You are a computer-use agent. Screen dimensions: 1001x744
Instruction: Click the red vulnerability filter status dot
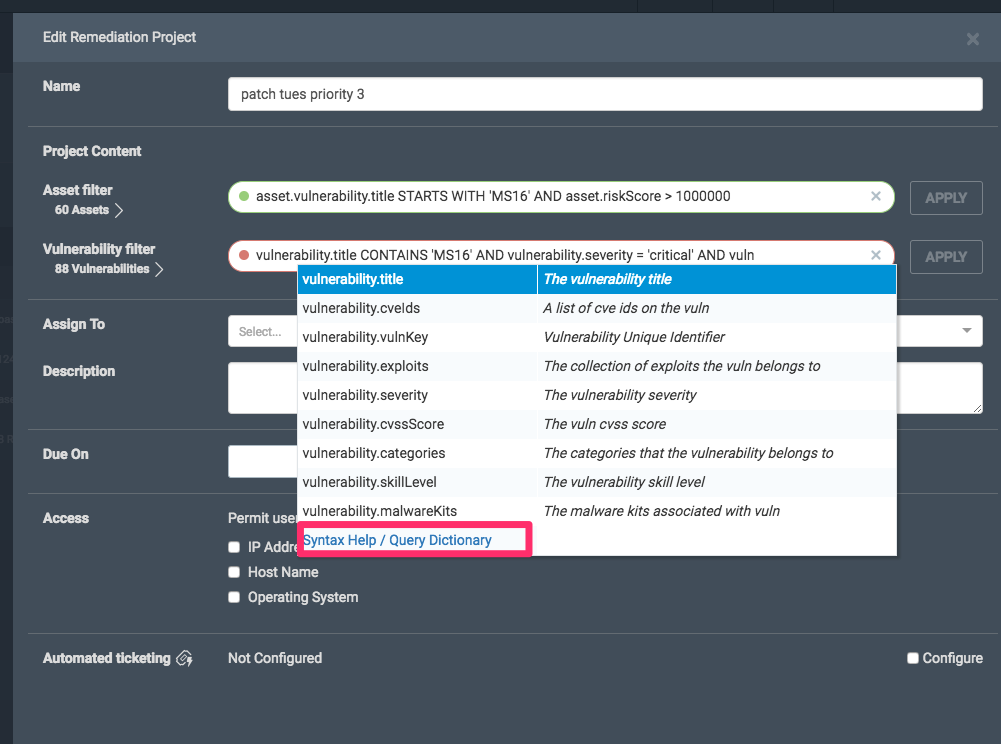[243, 255]
